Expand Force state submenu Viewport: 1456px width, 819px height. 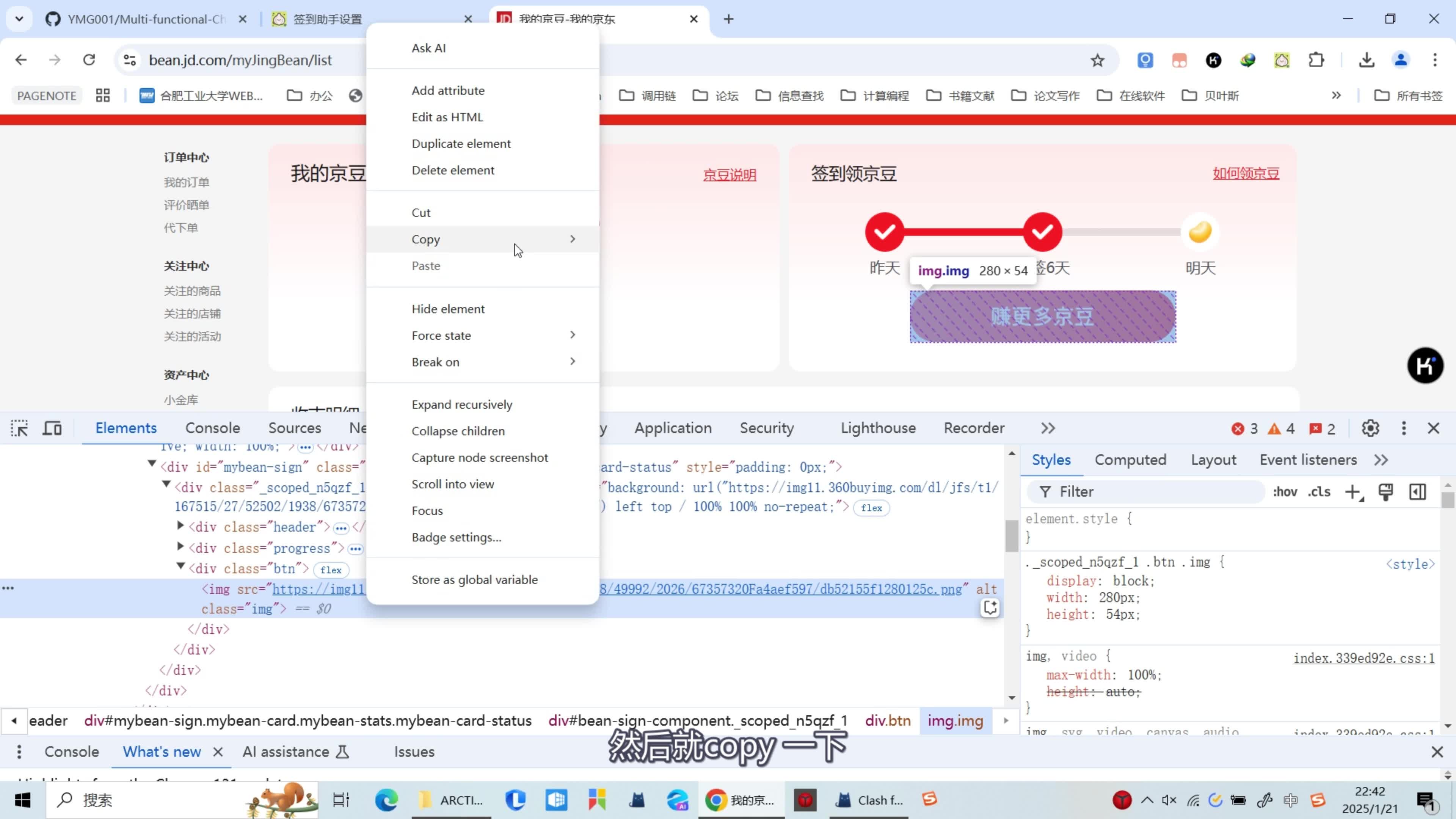483,336
